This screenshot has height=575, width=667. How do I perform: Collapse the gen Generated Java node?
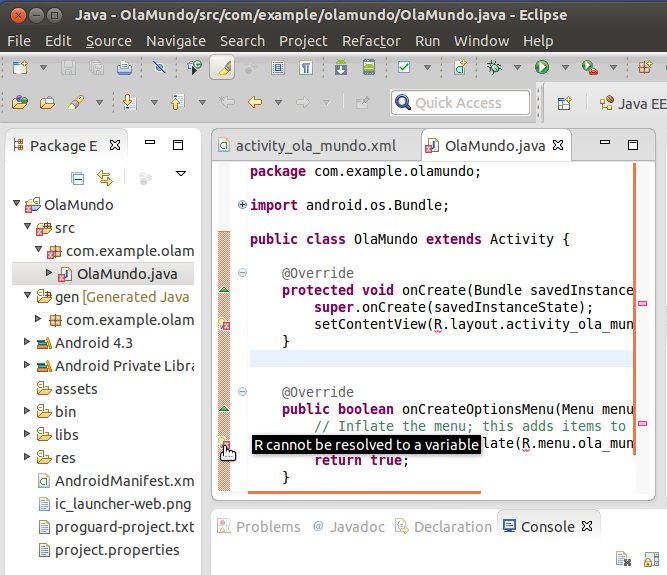(x=28, y=295)
